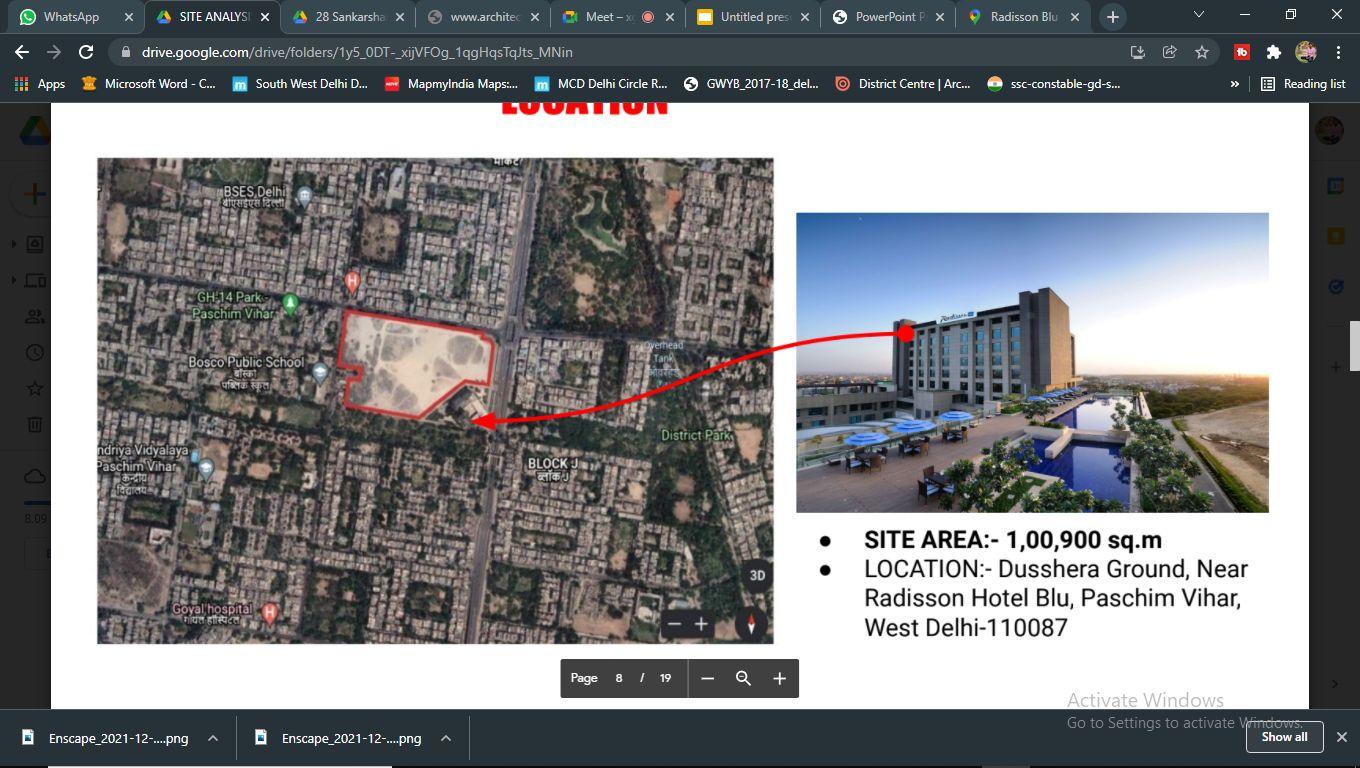The width and height of the screenshot is (1360, 768).
Task: Open the MapmyIndia Maps bookmark
Action: (452, 84)
